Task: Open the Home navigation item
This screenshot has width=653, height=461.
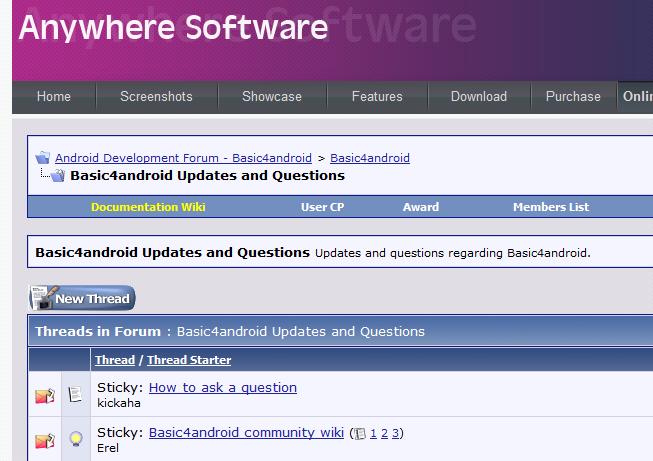Action: coord(54,97)
